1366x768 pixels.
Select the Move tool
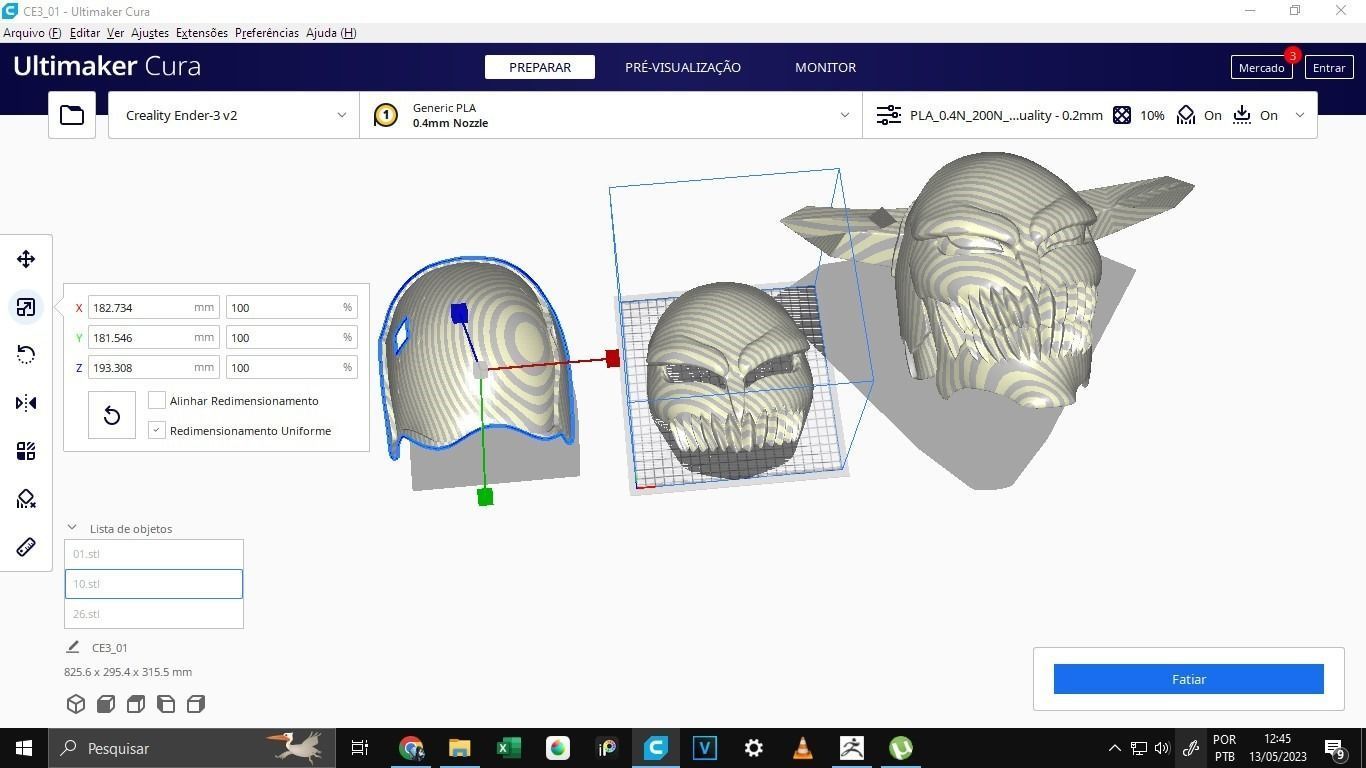tap(26, 259)
